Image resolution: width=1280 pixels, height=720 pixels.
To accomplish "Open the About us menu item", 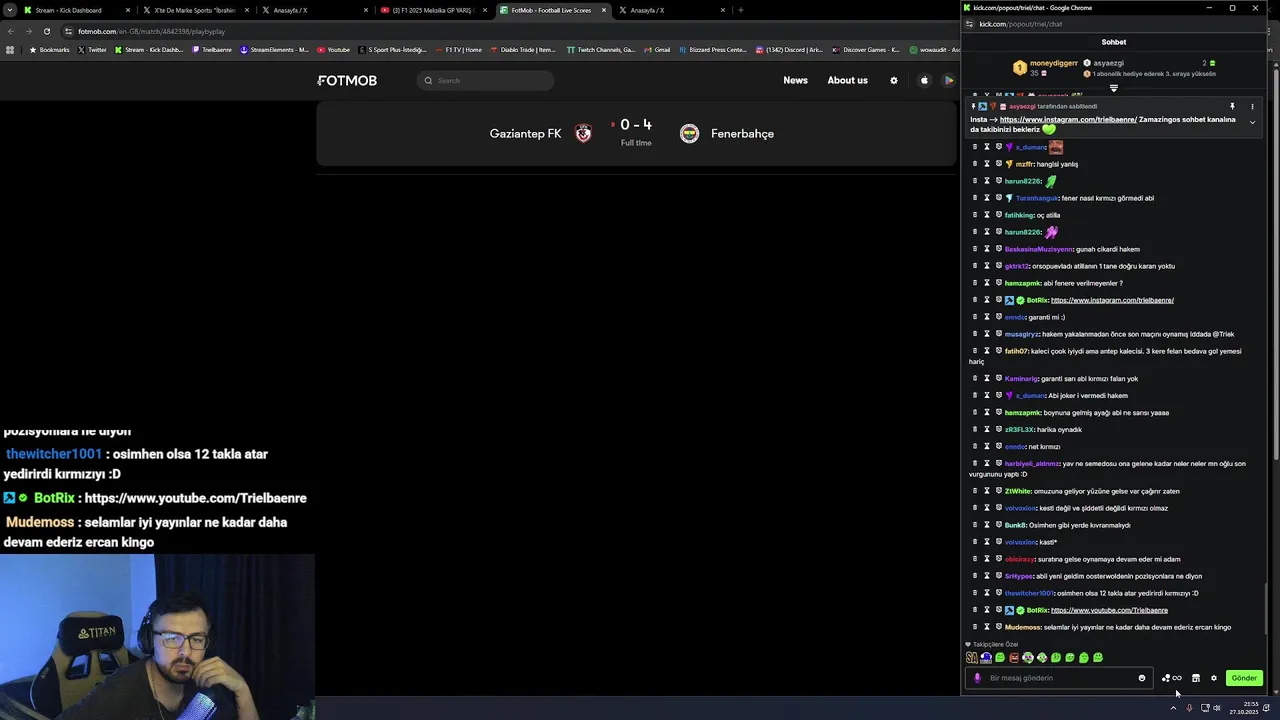I will [x=847, y=80].
